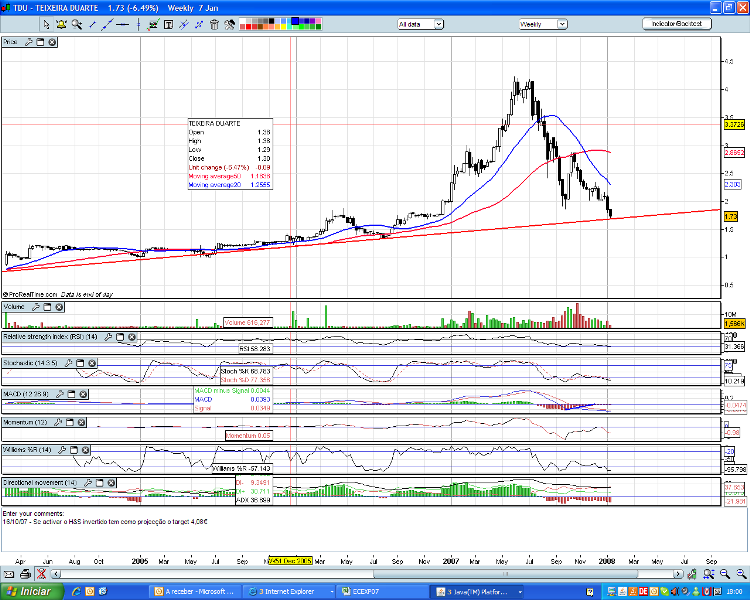This screenshot has width=750, height=600.
Task: Click the horizontal zoom magnifier with arrows
Action: pyautogui.click(x=709, y=574)
